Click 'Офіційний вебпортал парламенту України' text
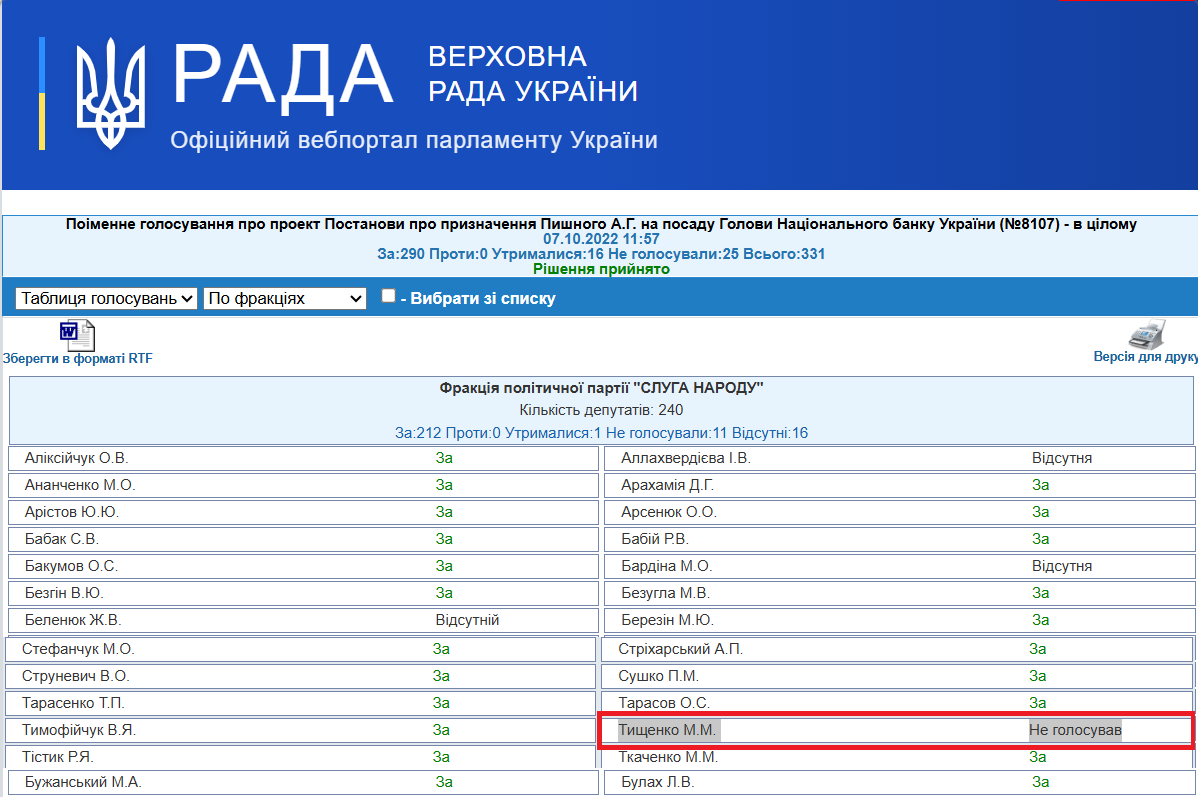 point(413,140)
